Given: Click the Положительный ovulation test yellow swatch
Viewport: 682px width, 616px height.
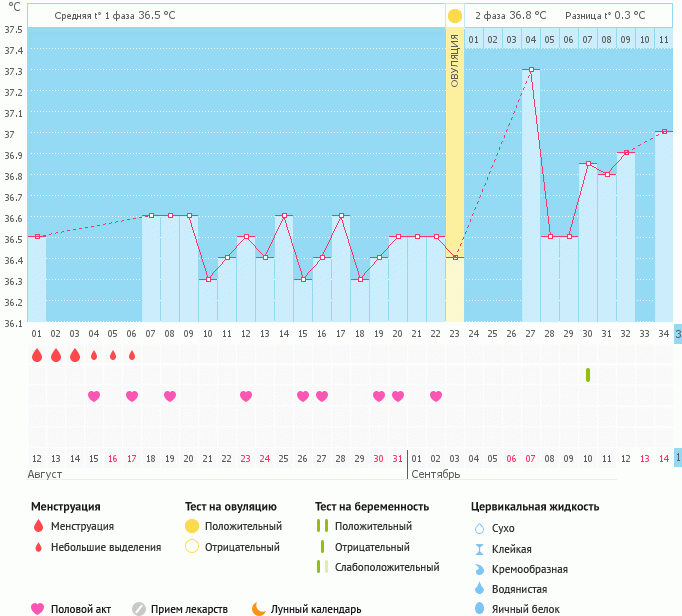Looking at the screenshot, I should click(x=192, y=526).
